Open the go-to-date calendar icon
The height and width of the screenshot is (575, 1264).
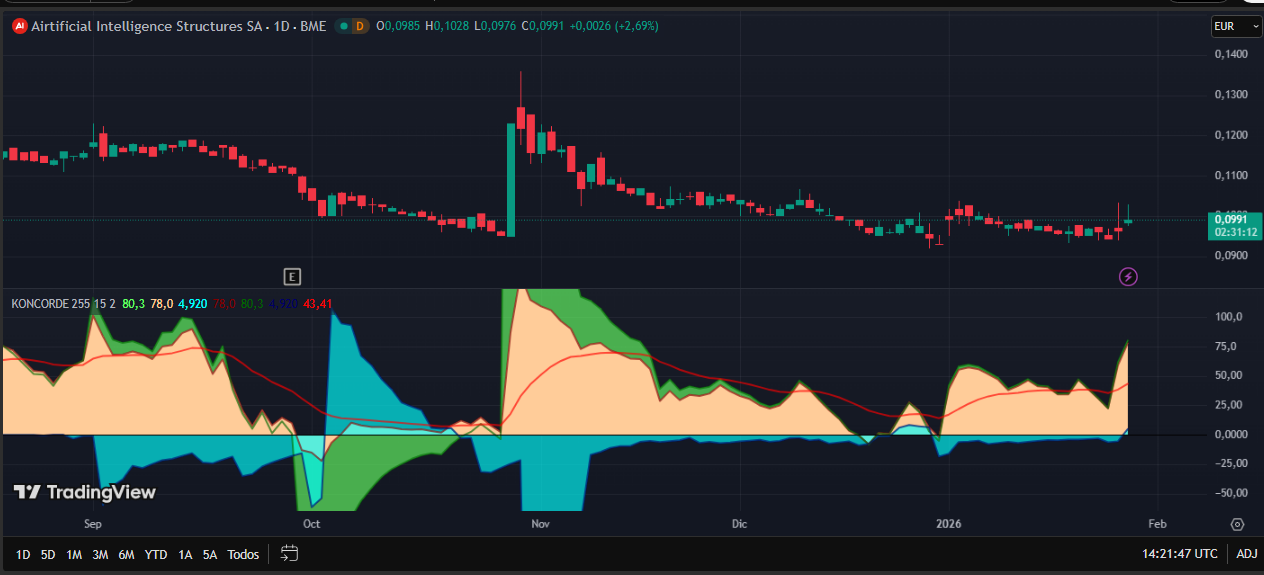[x=289, y=553]
